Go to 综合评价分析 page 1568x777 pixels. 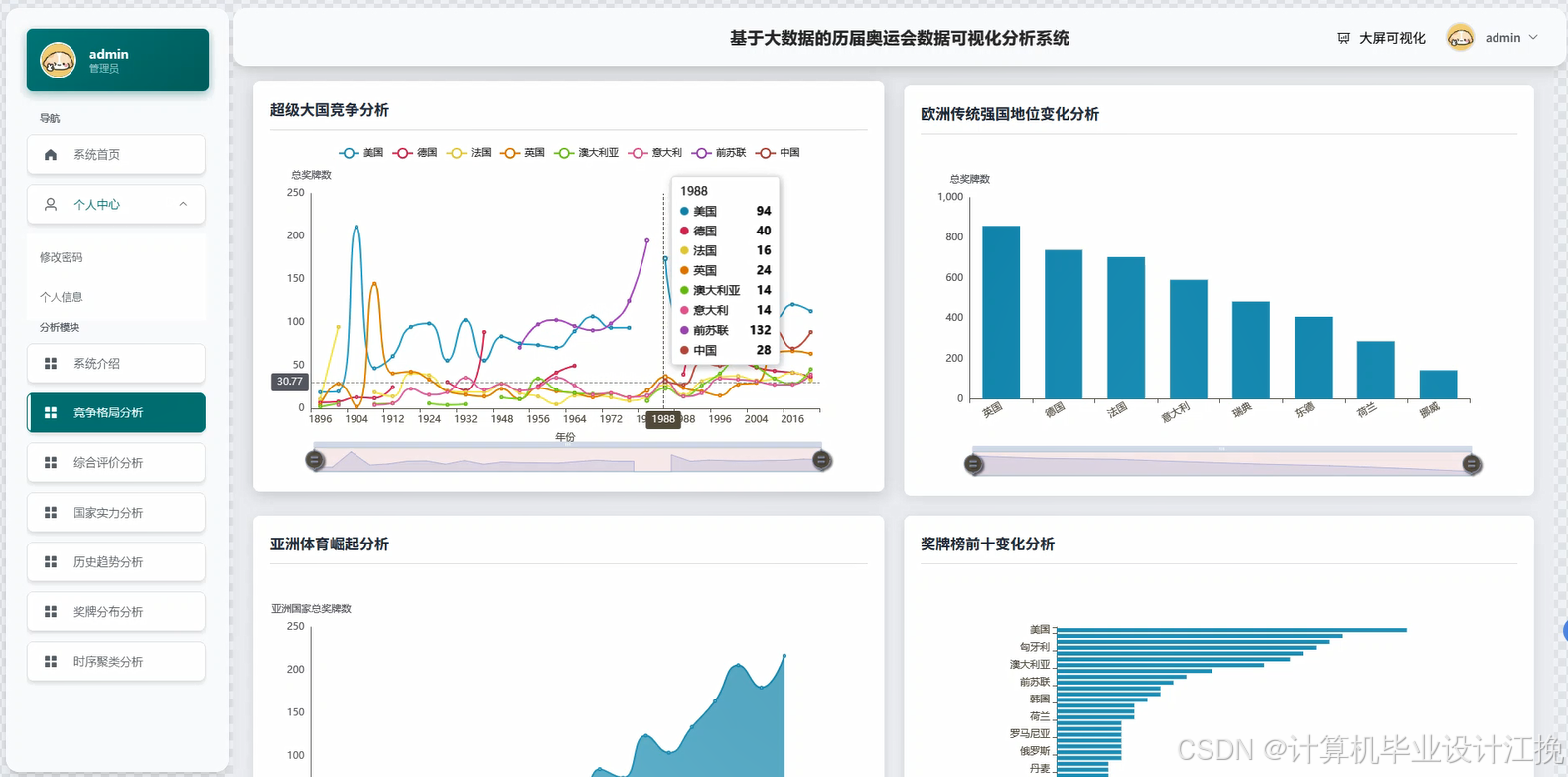[x=116, y=463]
